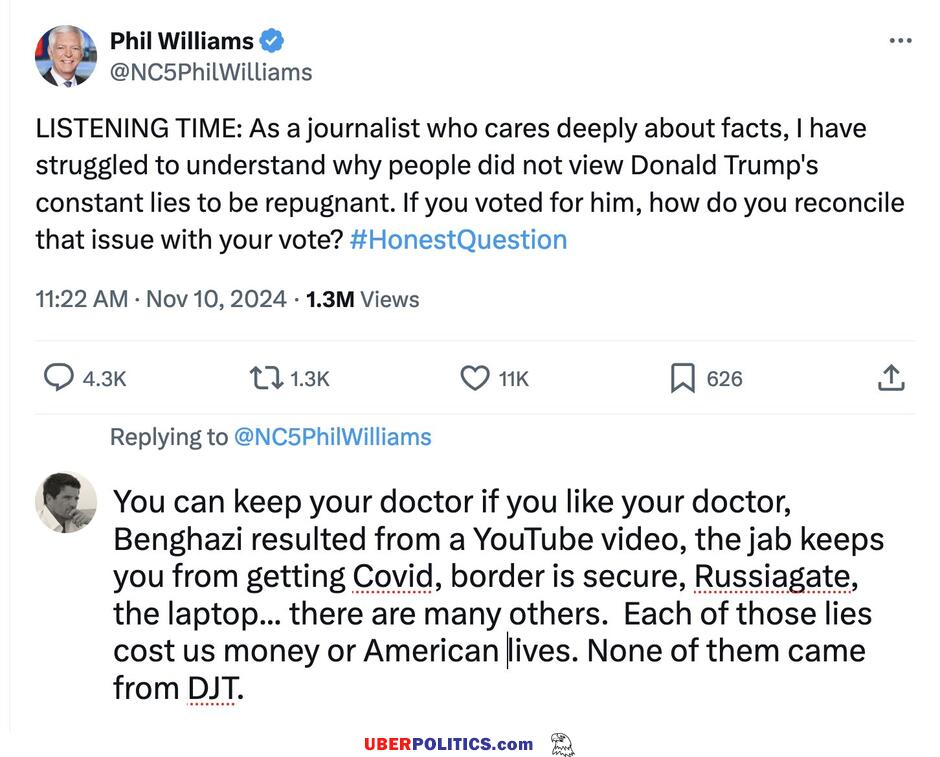Click the 1.3M Views count

click(x=363, y=299)
